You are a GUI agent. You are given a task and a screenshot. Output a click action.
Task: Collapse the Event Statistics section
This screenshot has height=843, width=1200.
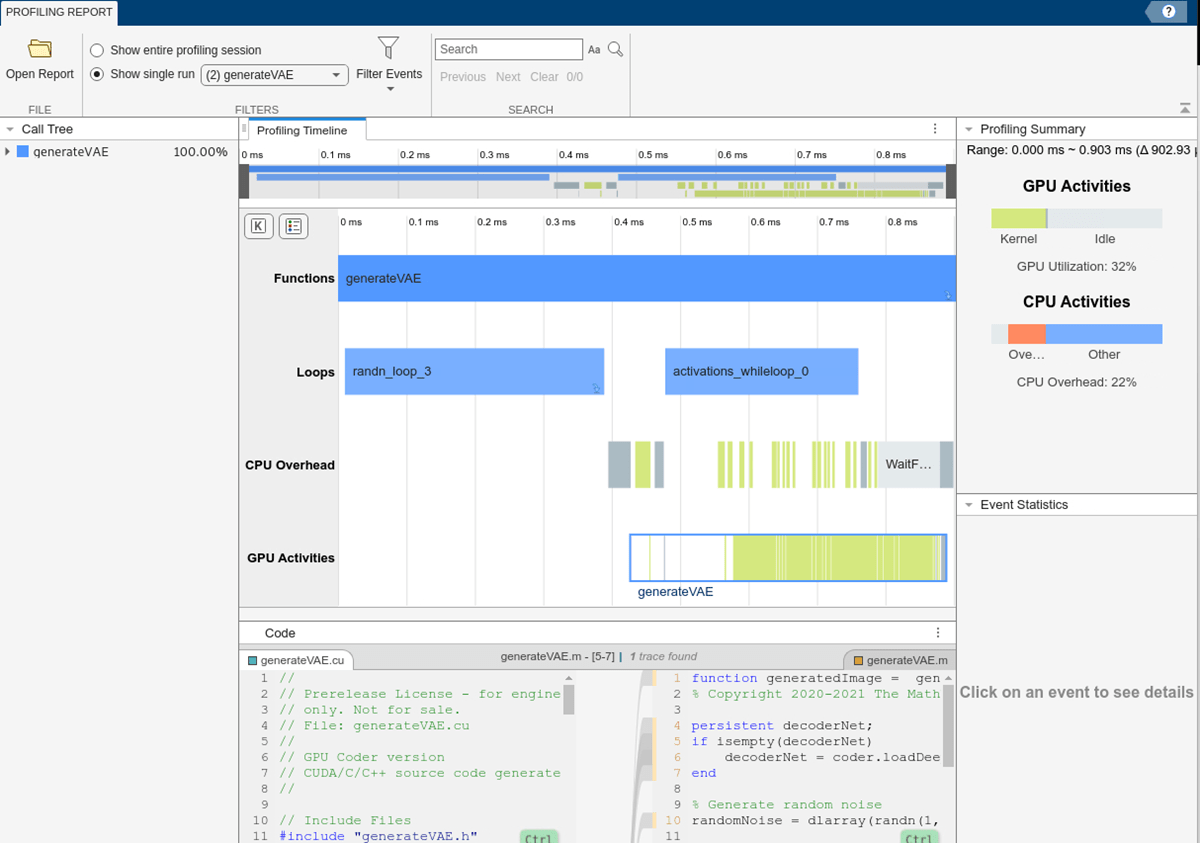[968, 505]
